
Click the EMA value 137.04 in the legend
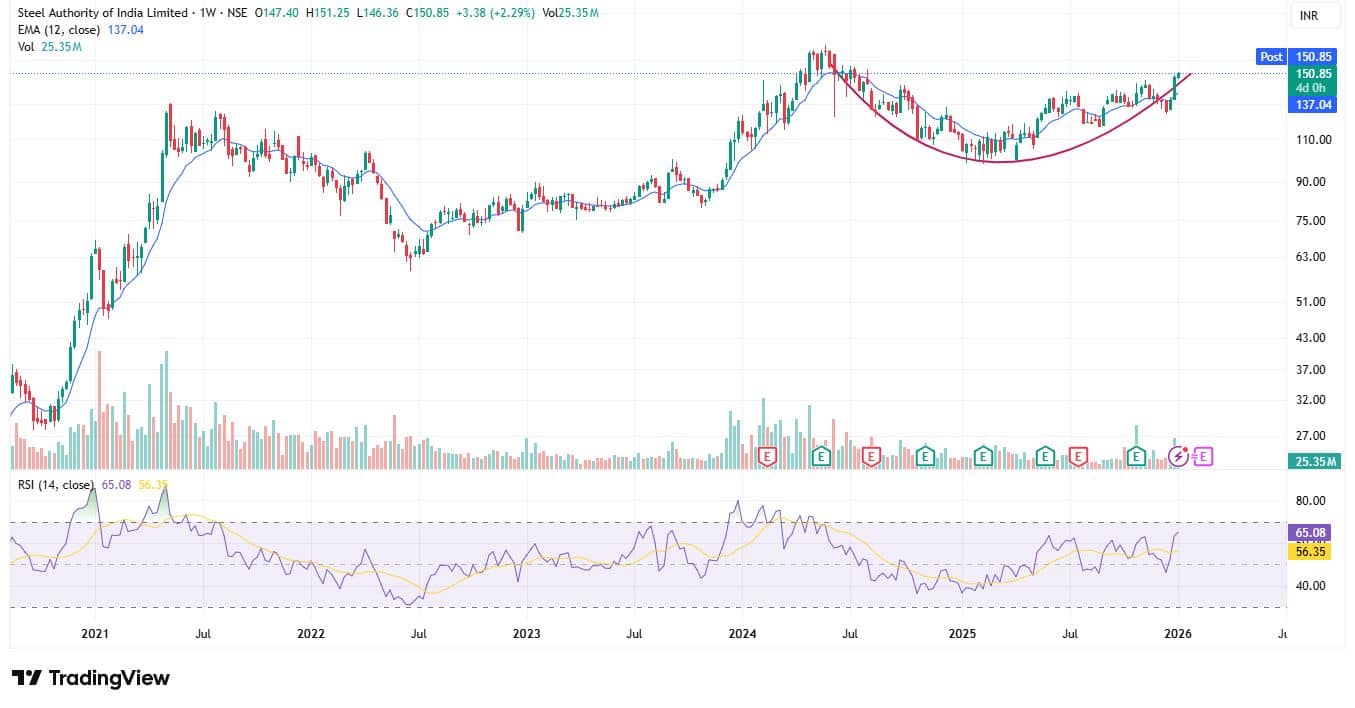pos(125,30)
